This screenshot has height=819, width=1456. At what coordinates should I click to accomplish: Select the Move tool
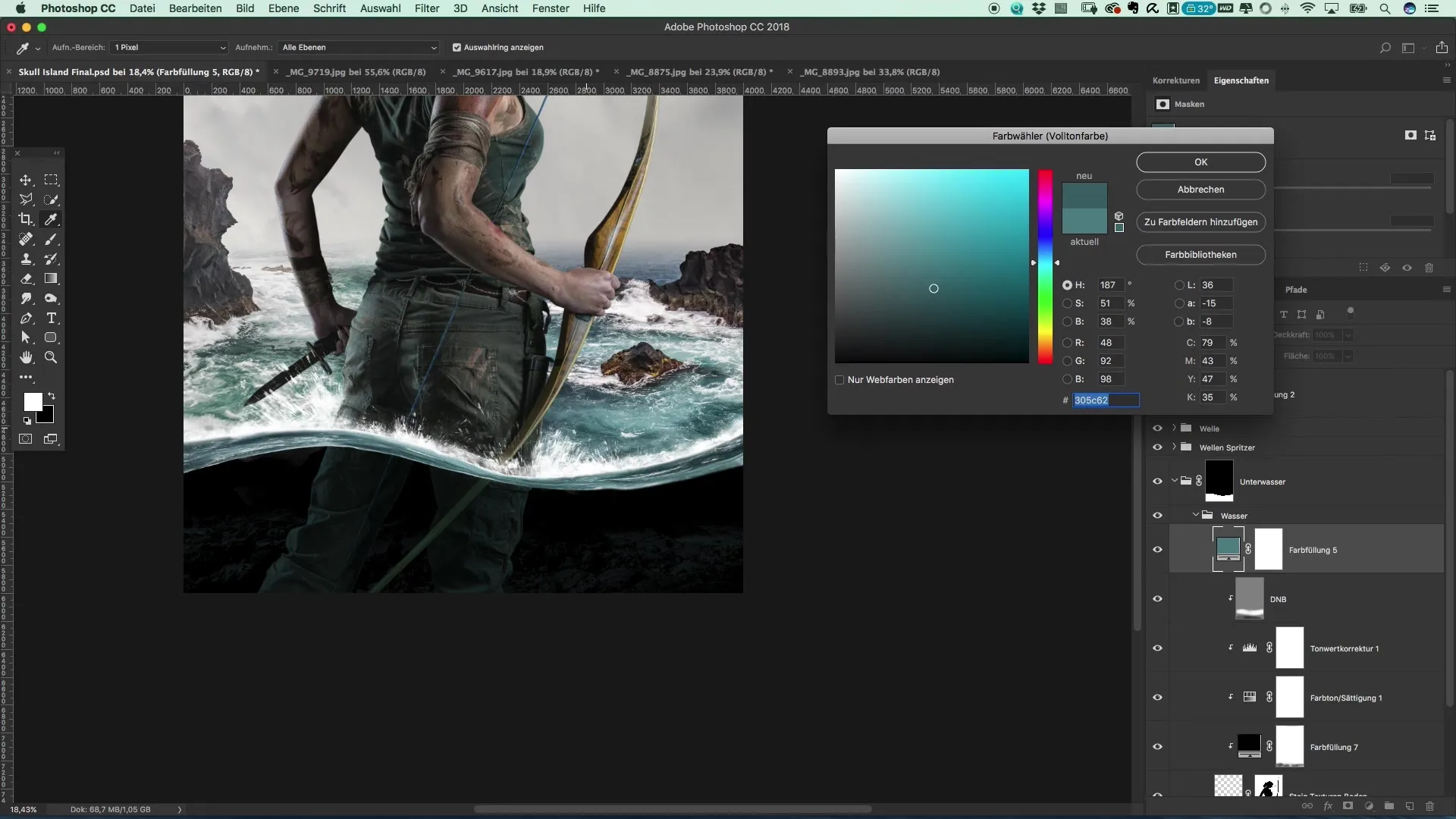pos(26,180)
